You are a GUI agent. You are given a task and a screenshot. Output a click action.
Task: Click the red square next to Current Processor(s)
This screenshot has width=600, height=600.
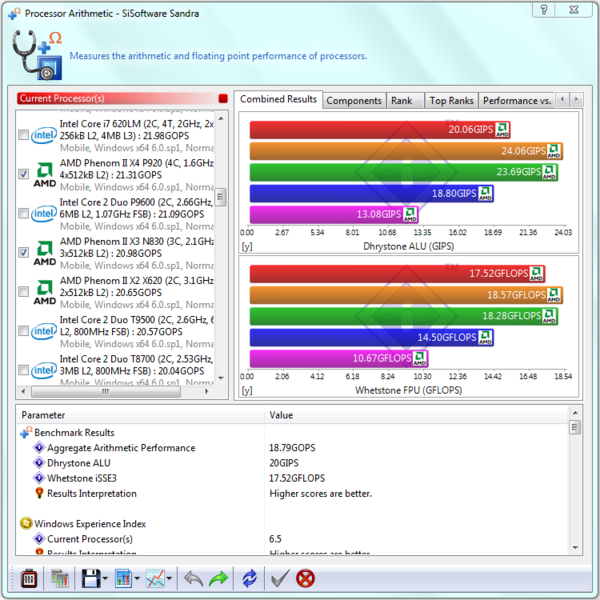[x=223, y=98]
